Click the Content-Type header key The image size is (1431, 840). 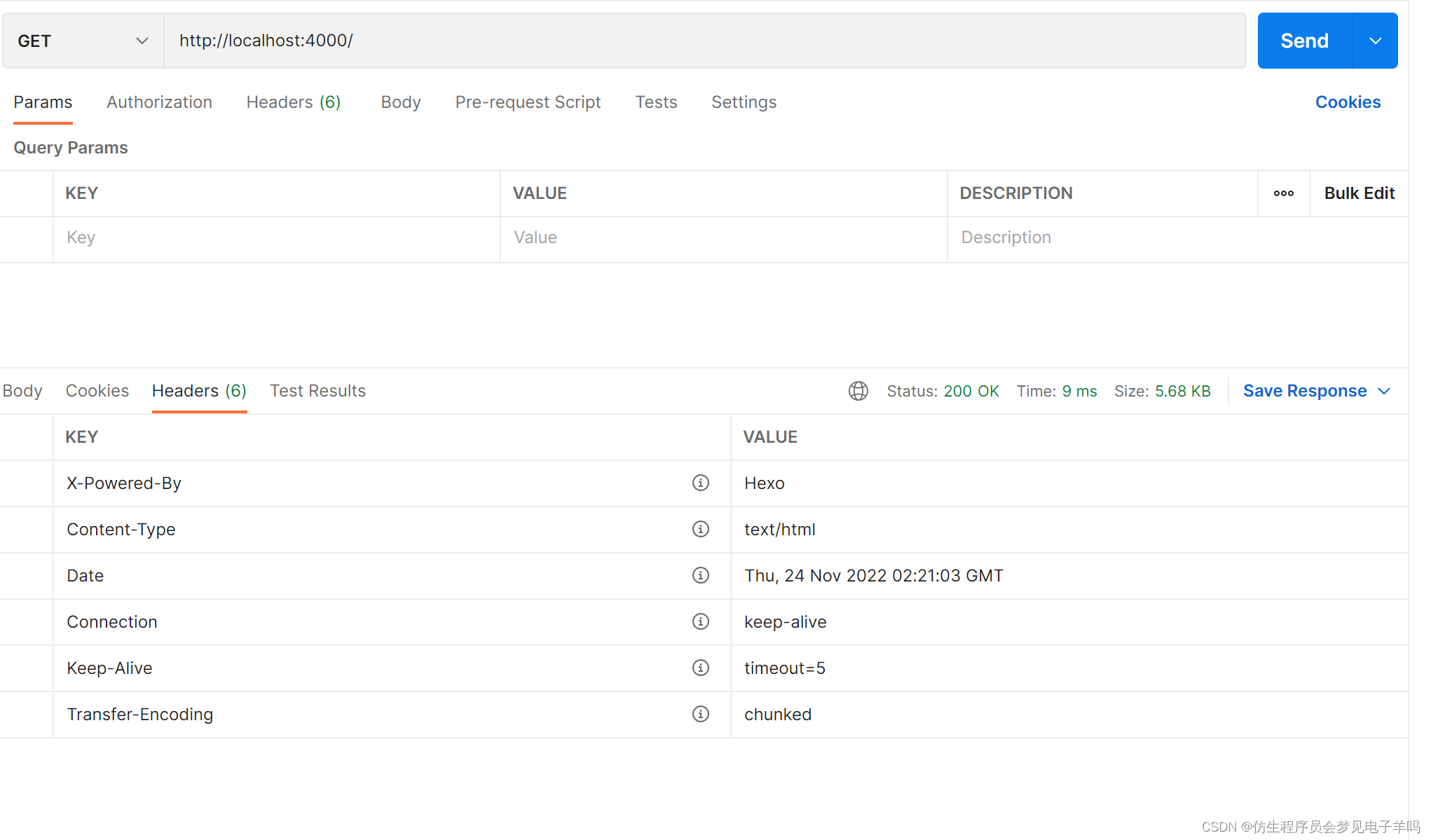pyautogui.click(x=121, y=530)
